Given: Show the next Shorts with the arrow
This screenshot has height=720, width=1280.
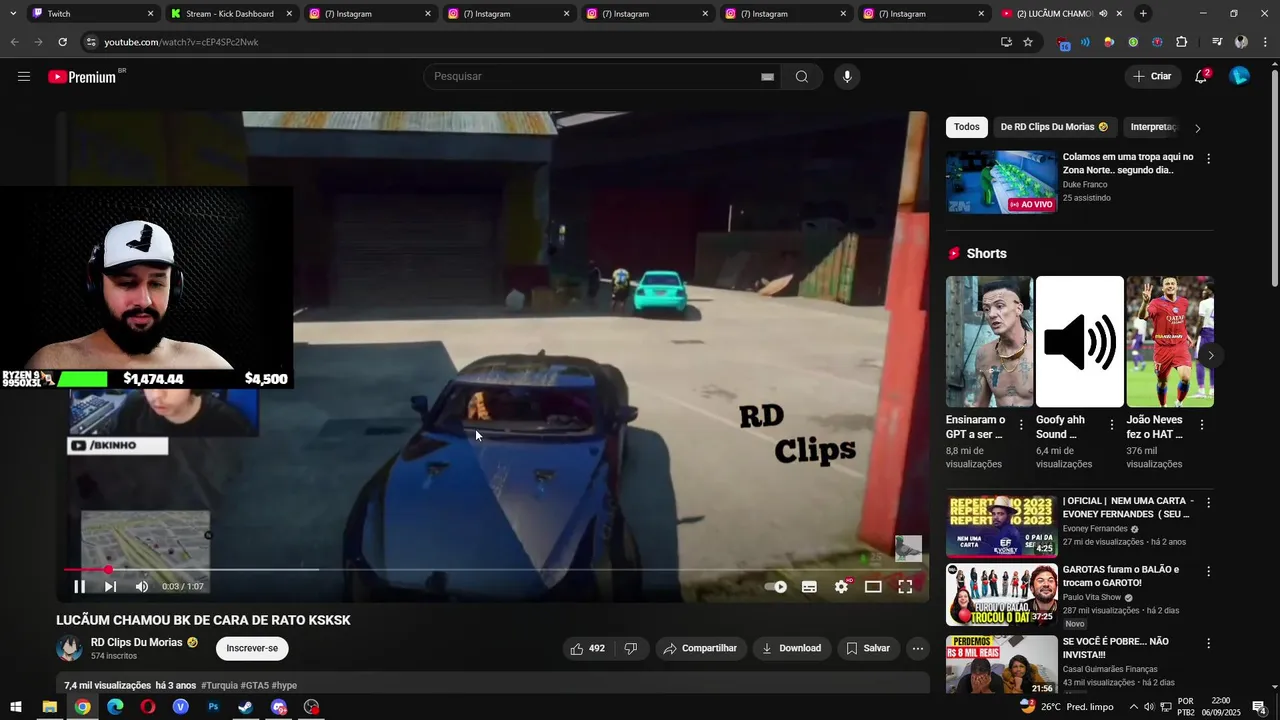Looking at the screenshot, I should coord(1211,355).
